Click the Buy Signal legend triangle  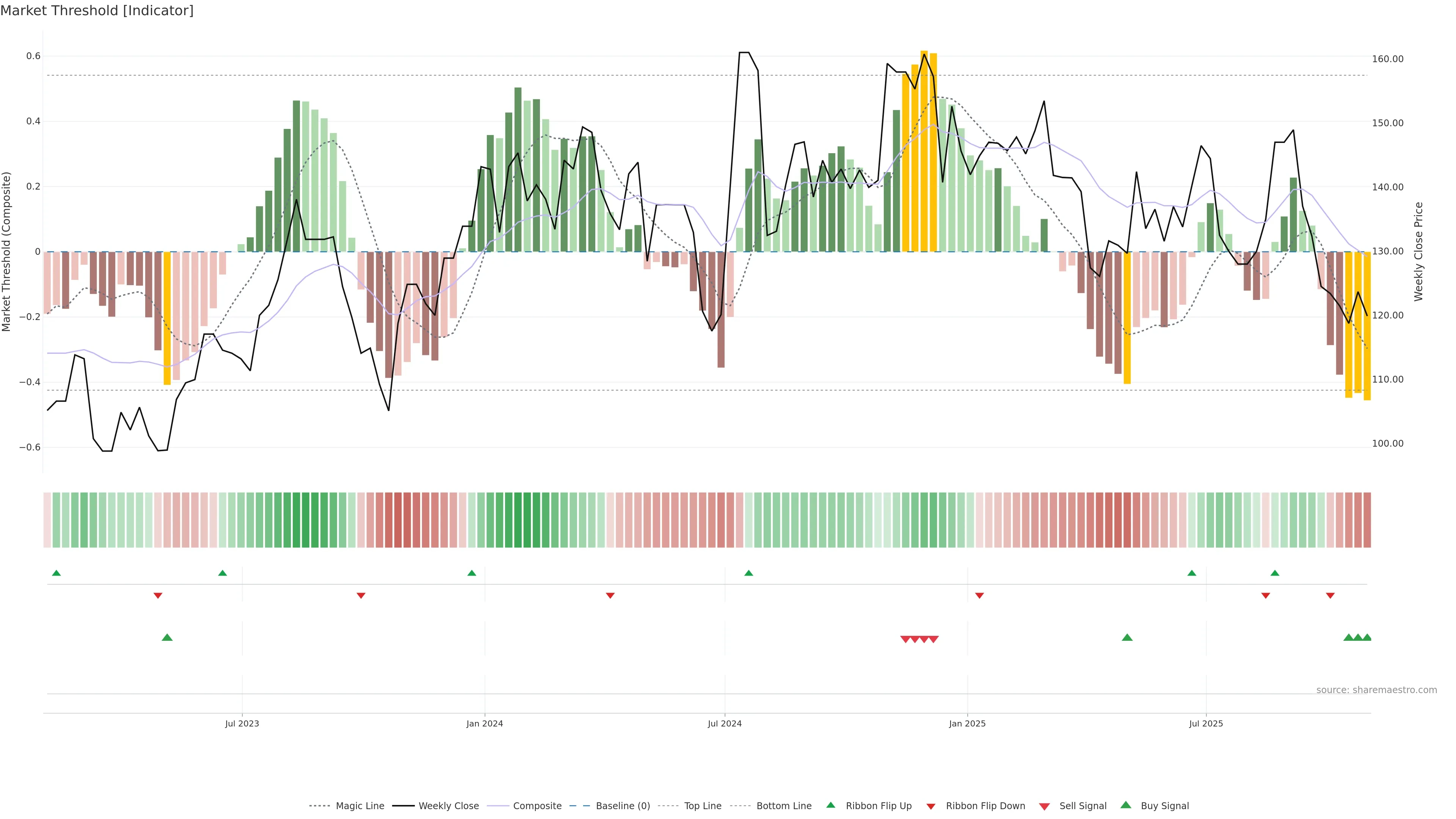click(1125, 805)
